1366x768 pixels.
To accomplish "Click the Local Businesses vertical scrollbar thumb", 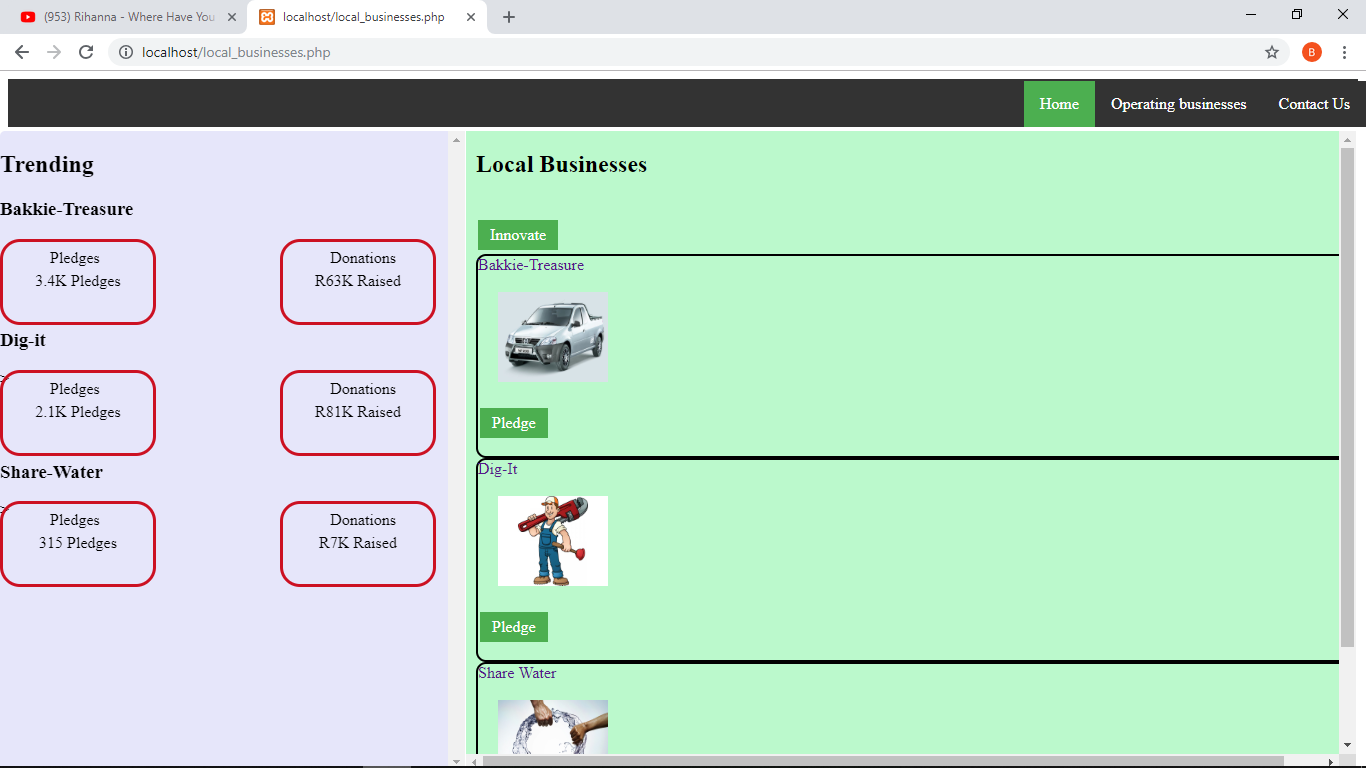I will pyautogui.click(x=1347, y=396).
